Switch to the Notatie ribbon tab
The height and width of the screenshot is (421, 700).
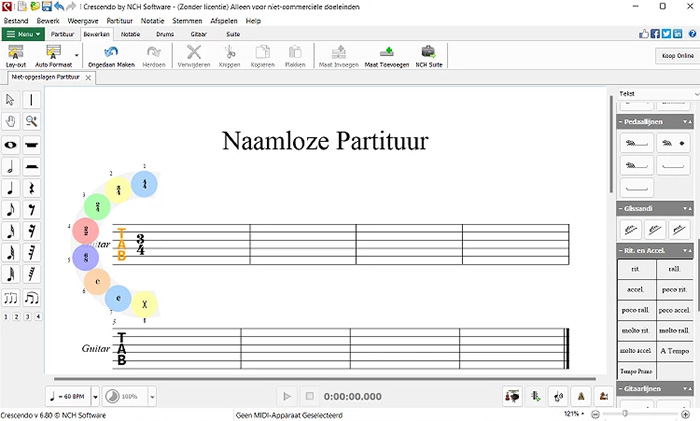pos(130,34)
